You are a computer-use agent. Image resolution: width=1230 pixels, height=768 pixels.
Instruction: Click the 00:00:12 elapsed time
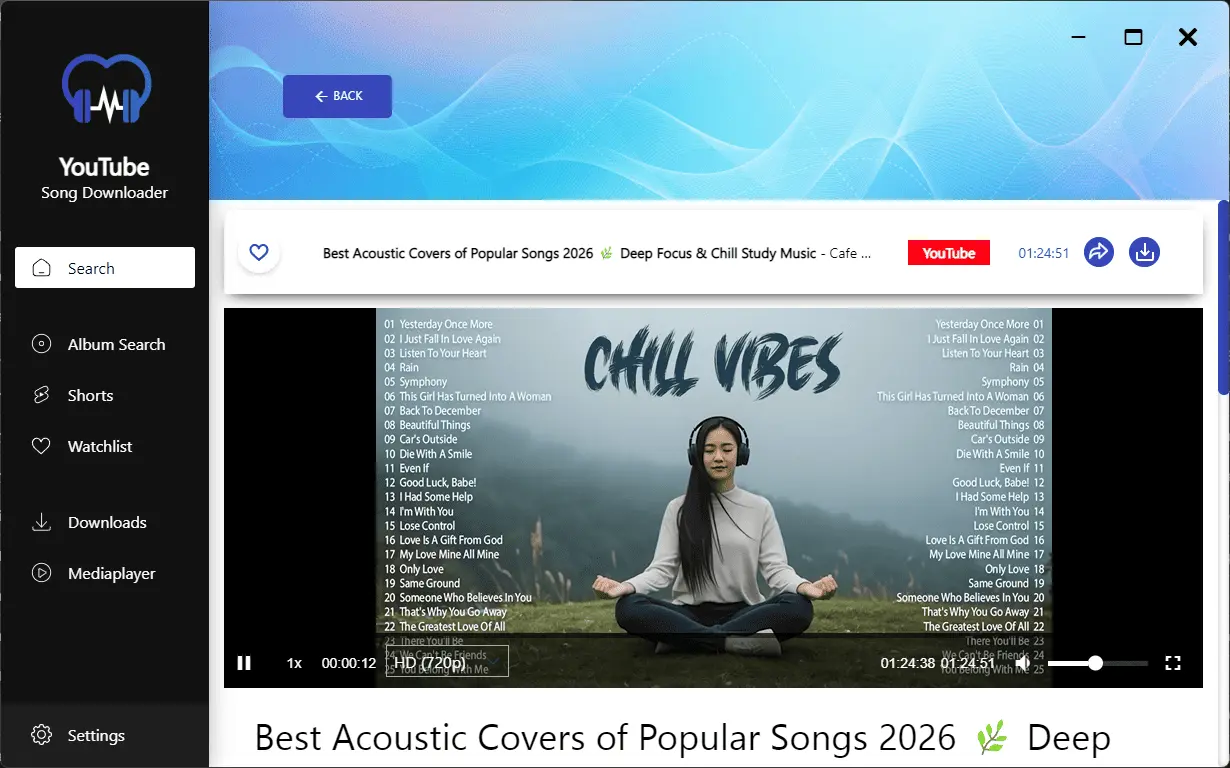tap(349, 663)
